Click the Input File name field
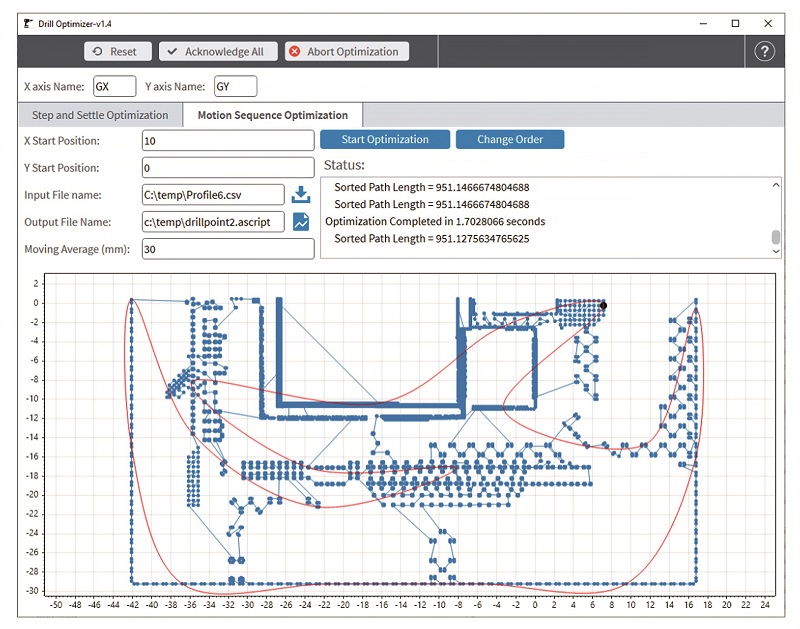The width and height of the screenshot is (800, 629). tap(213, 195)
